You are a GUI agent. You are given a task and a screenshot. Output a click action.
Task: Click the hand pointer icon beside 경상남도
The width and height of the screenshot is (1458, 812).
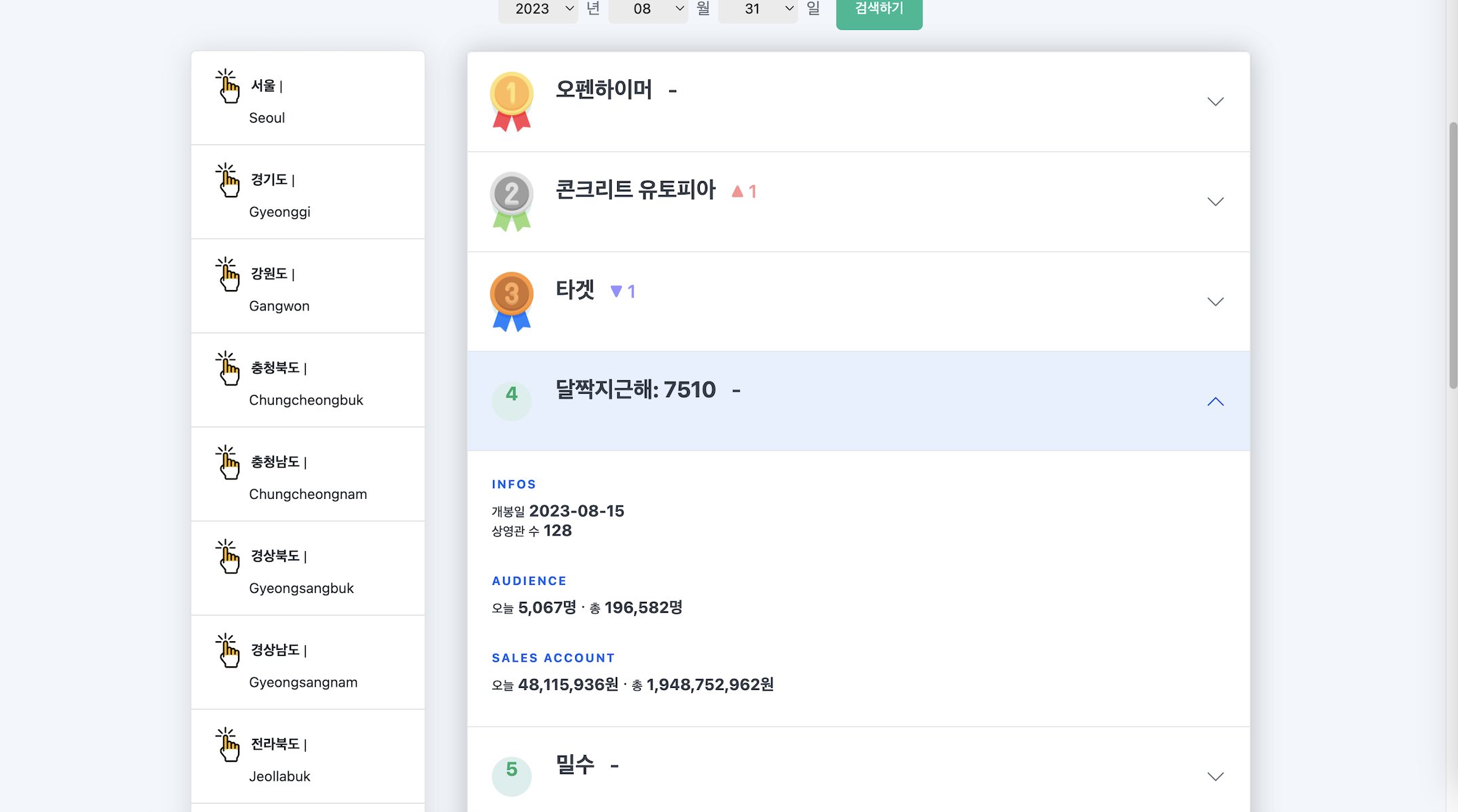pos(228,651)
